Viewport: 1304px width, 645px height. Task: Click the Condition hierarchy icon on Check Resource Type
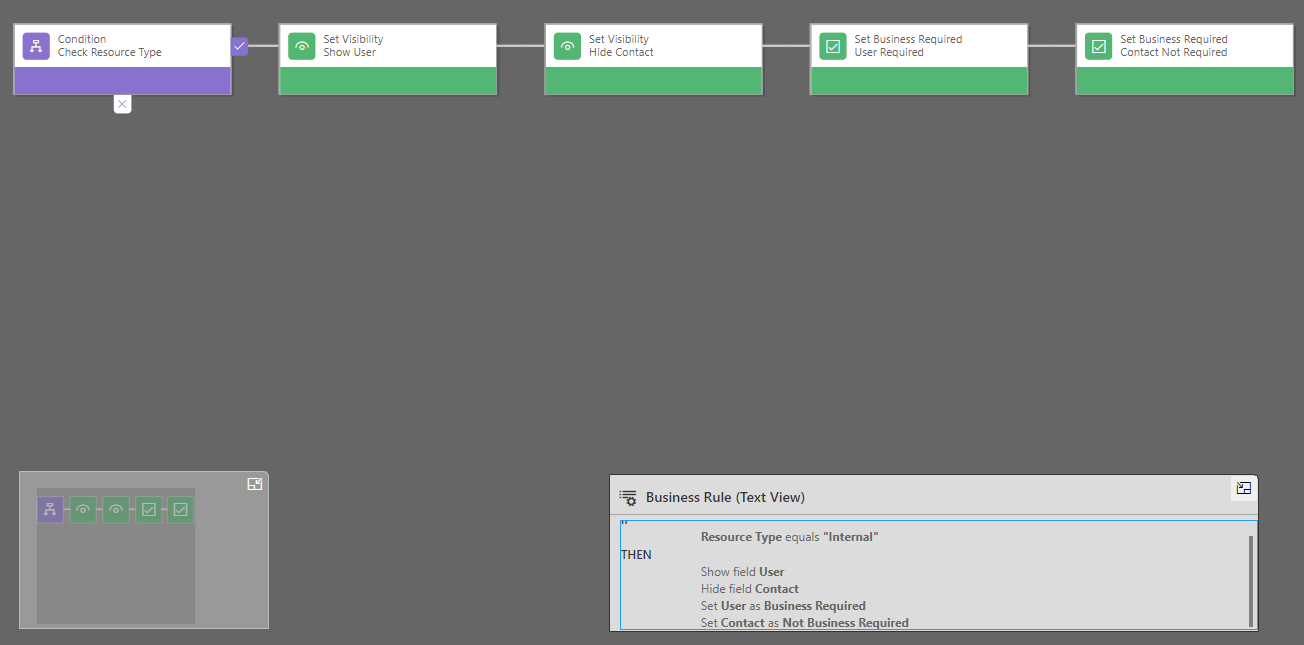coord(36,46)
